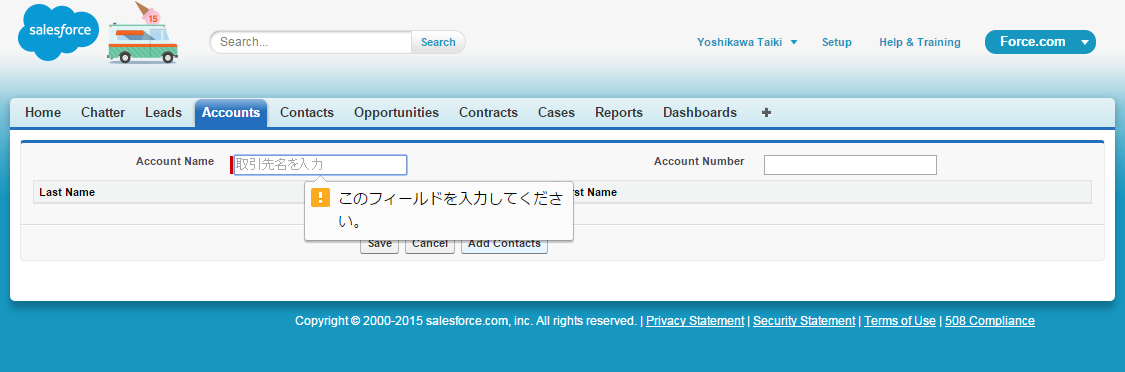Screen dimensions: 1125x372
Task: Click the plus icon for all tabs
Action: click(x=766, y=113)
